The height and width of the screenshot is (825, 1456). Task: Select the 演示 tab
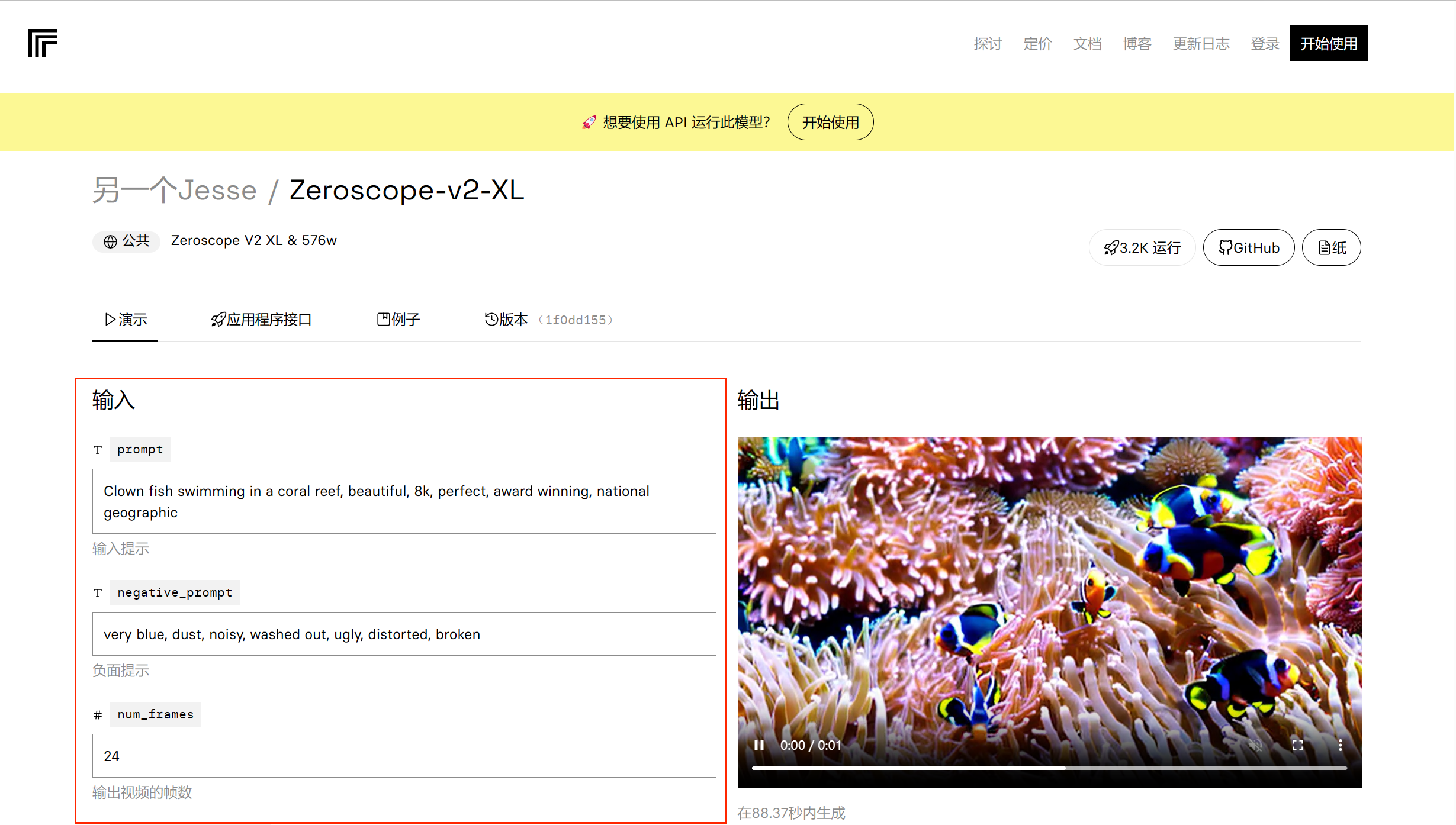(126, 320)
